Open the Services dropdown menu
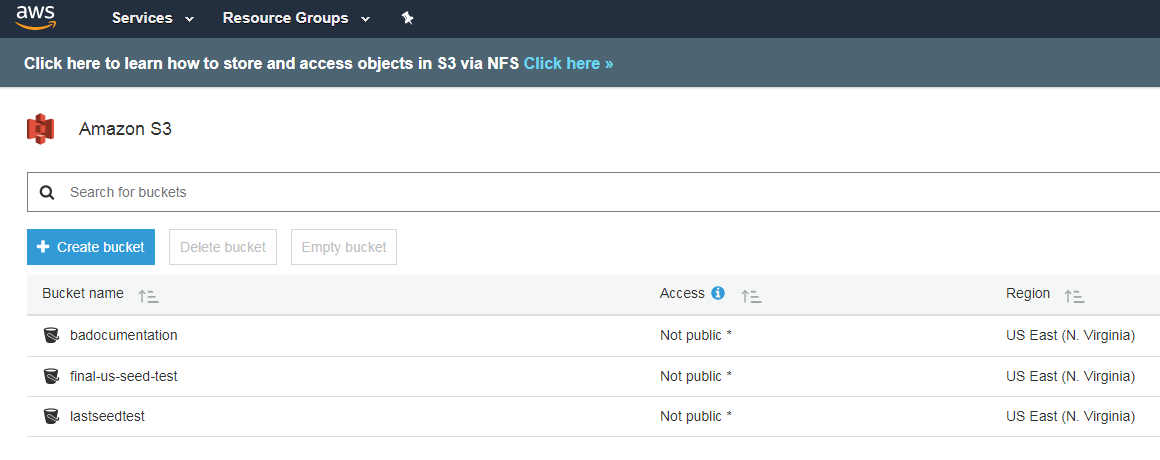Viewport: 1160px width, 460px height. (153, 18)
